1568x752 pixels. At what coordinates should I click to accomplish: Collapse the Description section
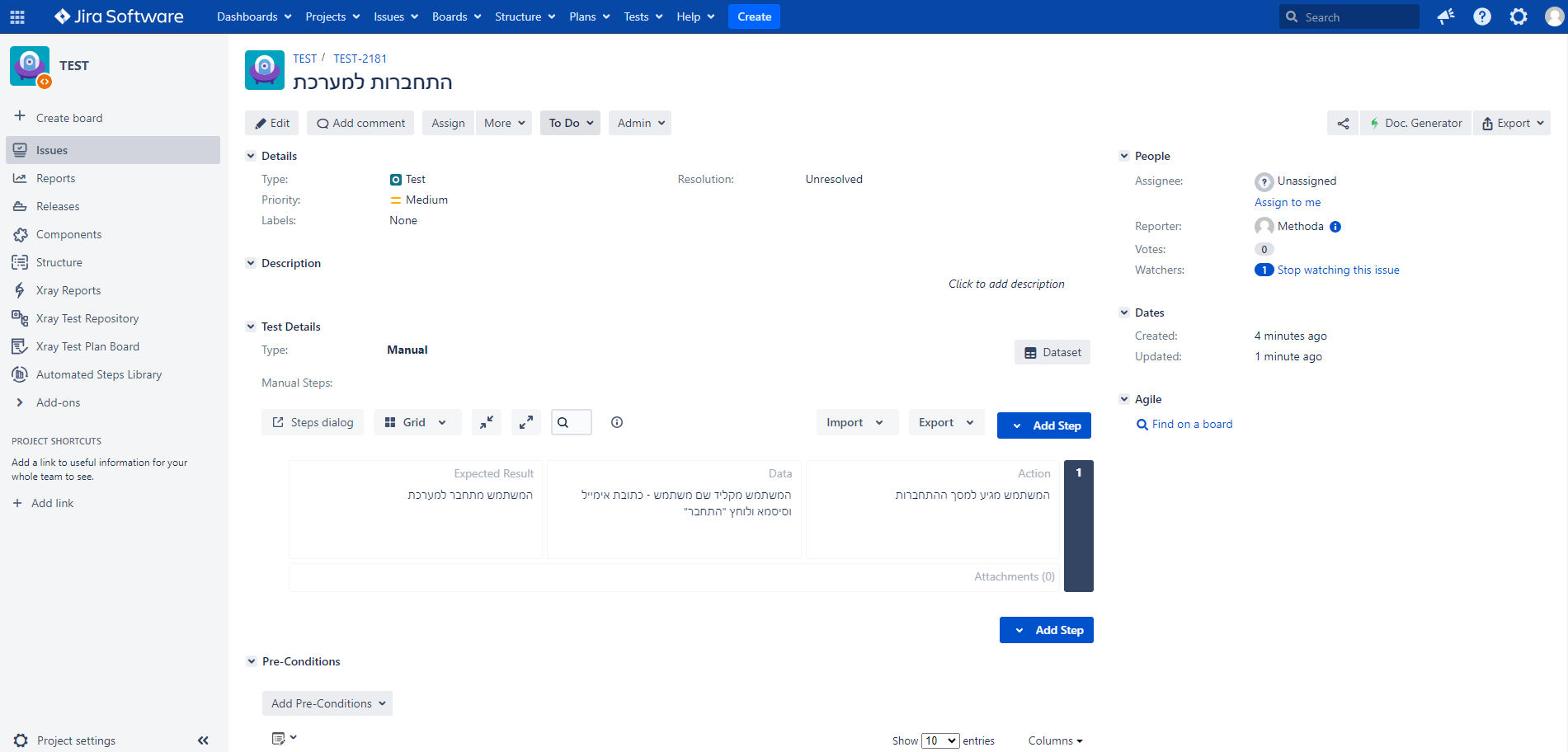tap(251, 263)
